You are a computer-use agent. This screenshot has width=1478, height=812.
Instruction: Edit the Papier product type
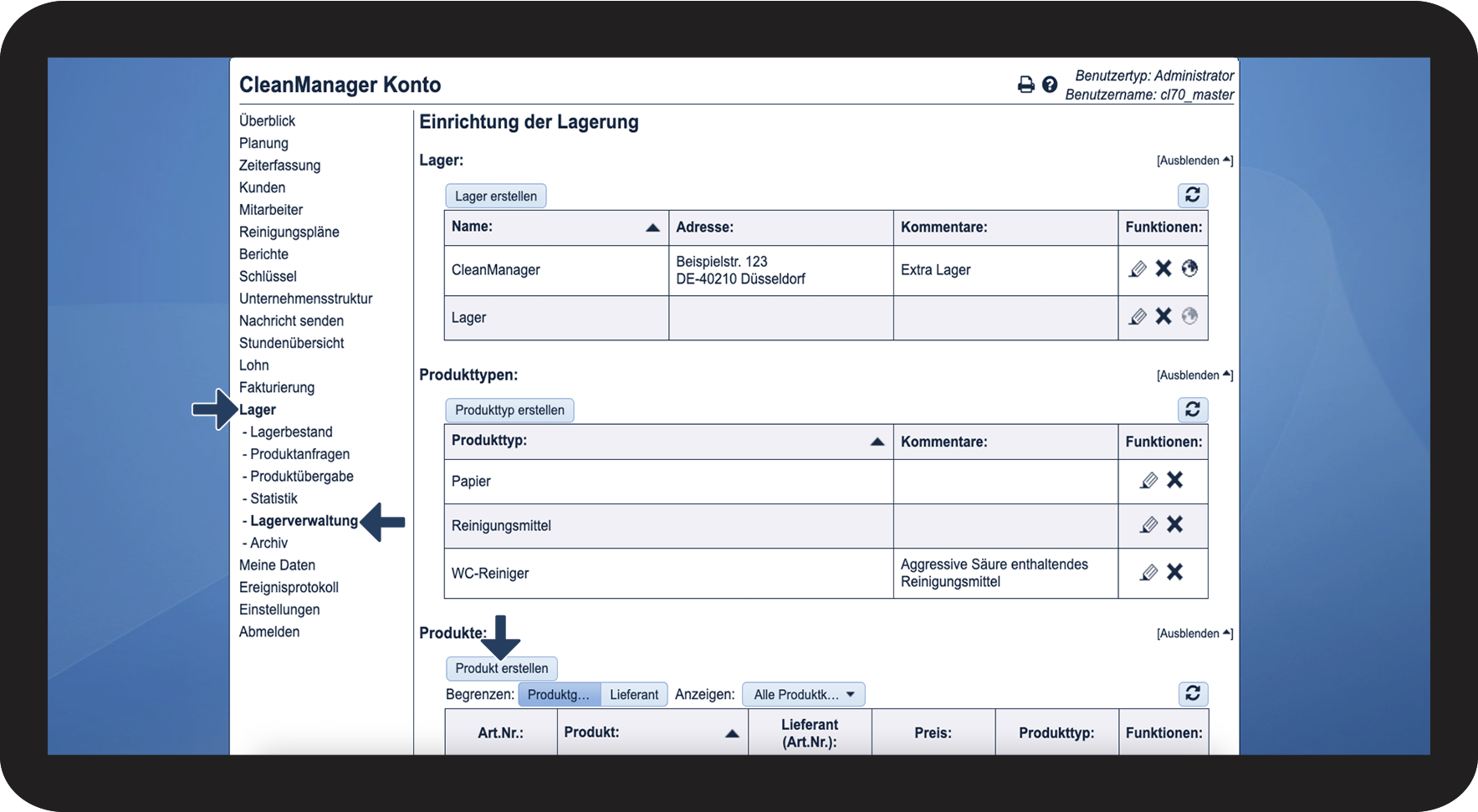point(1149,480)
